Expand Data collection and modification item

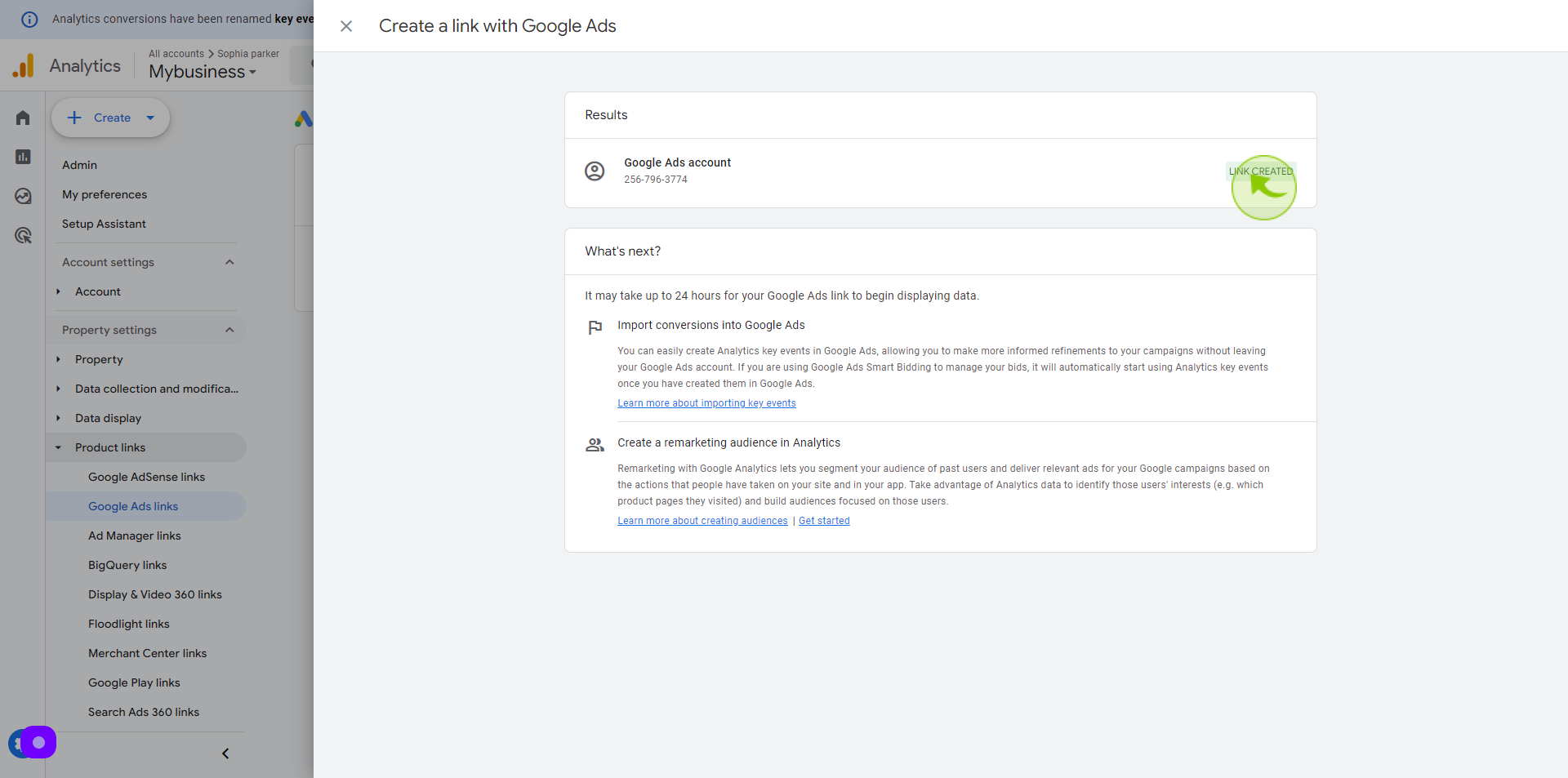[59, 389]
